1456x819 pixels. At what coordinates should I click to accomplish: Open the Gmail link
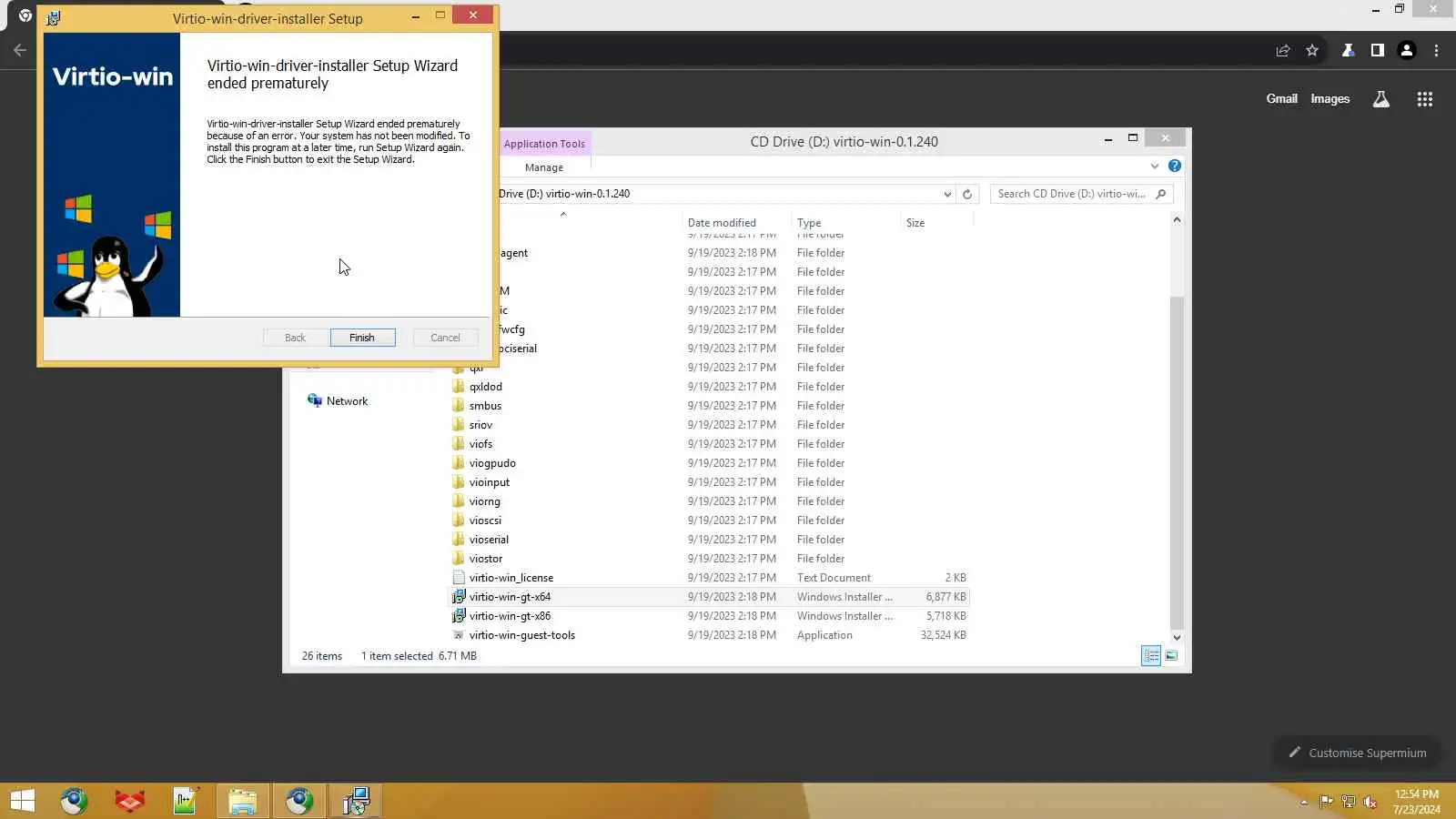(1281, 99)
